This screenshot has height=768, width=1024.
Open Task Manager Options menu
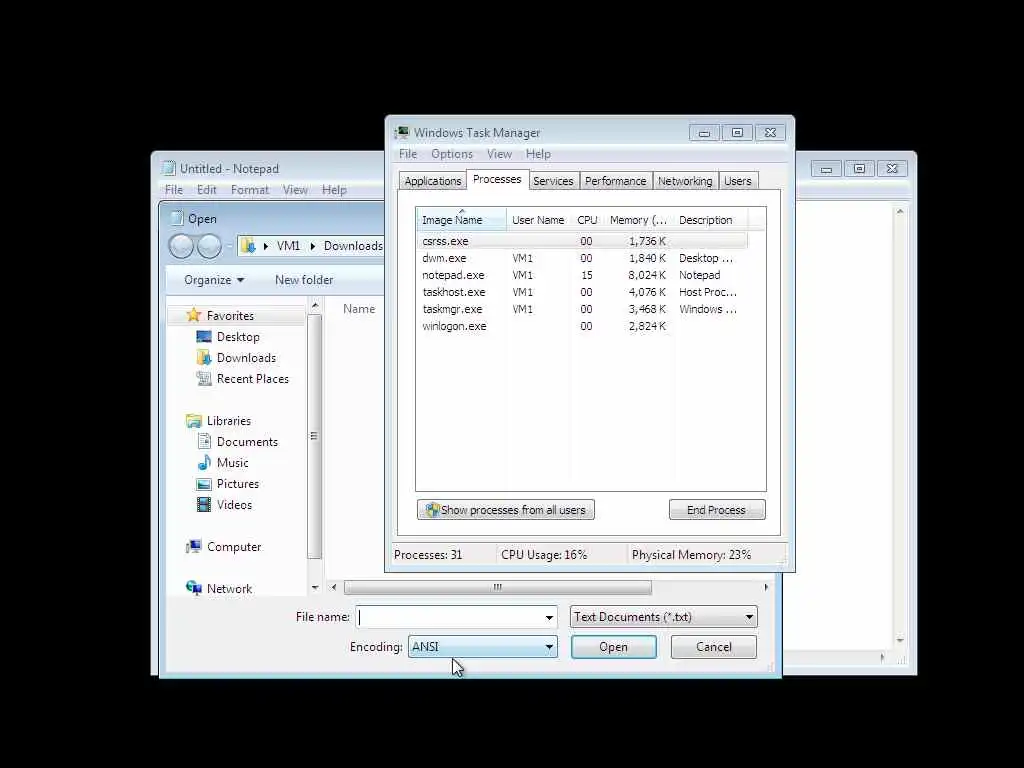tap(451, 154)
